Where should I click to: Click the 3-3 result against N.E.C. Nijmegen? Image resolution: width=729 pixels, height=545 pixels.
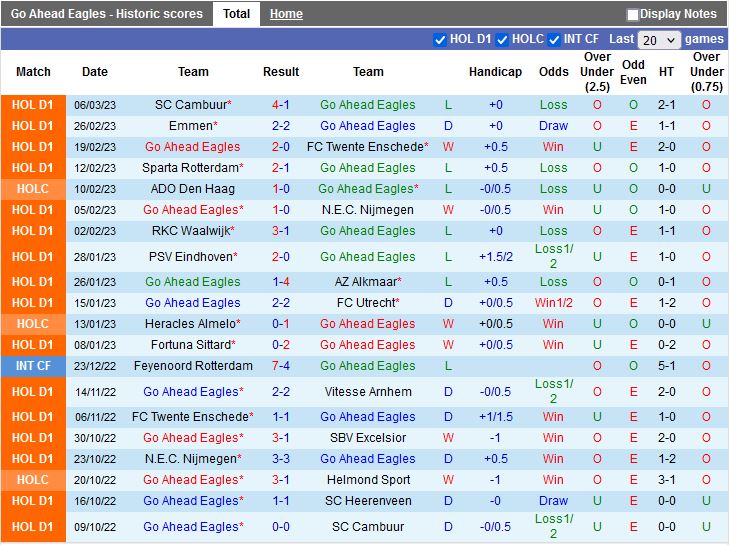pyautogui.click(x=281, y=459)
